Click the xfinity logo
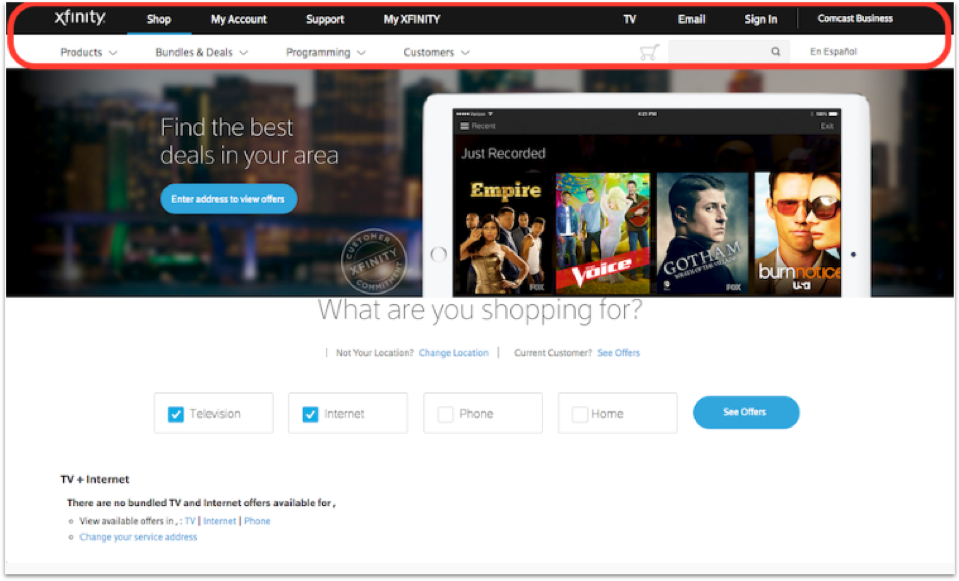Screen dimensions: 959x581 coord(80,17)
